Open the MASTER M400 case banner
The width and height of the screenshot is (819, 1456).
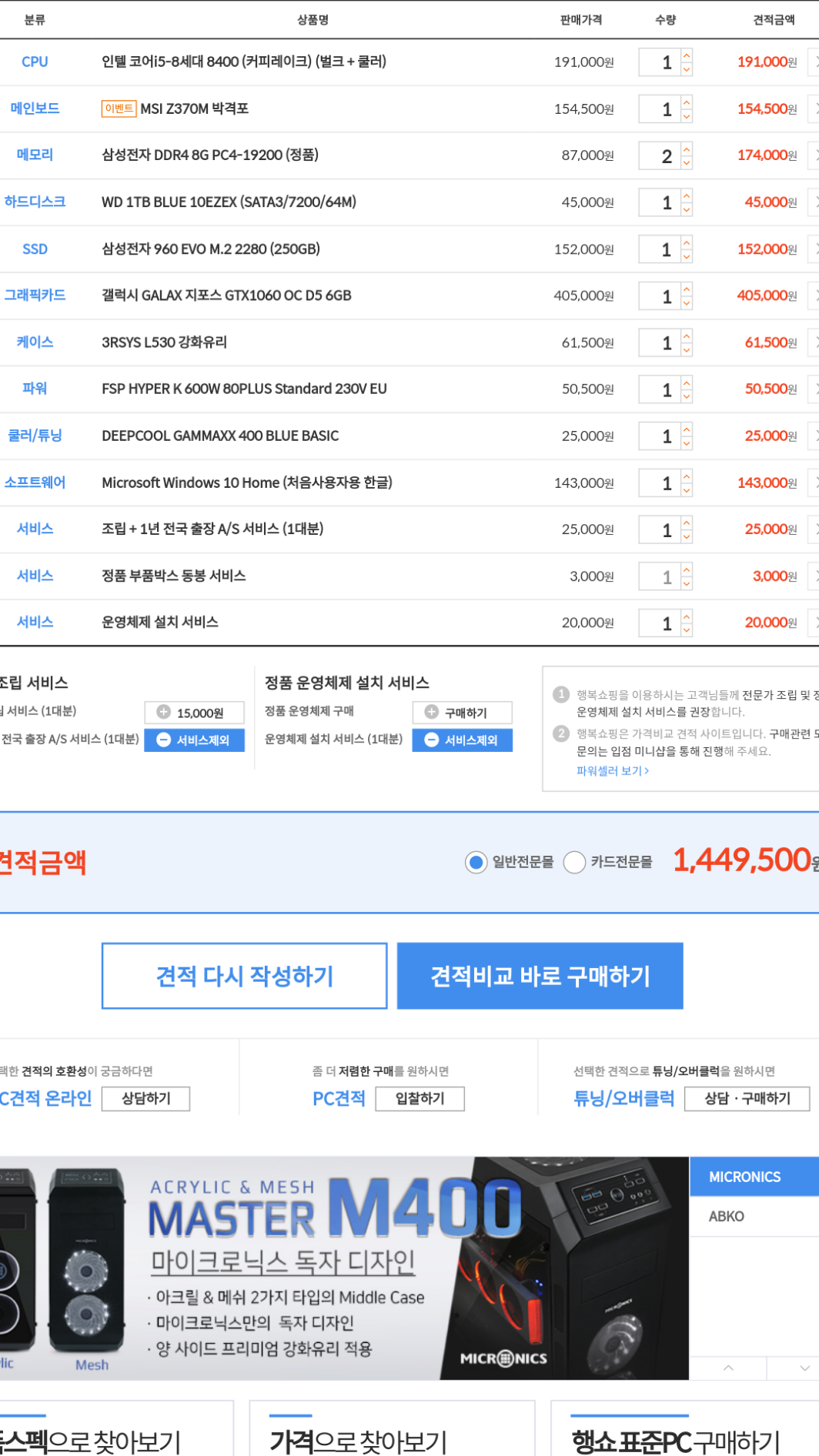(344, 1267)
